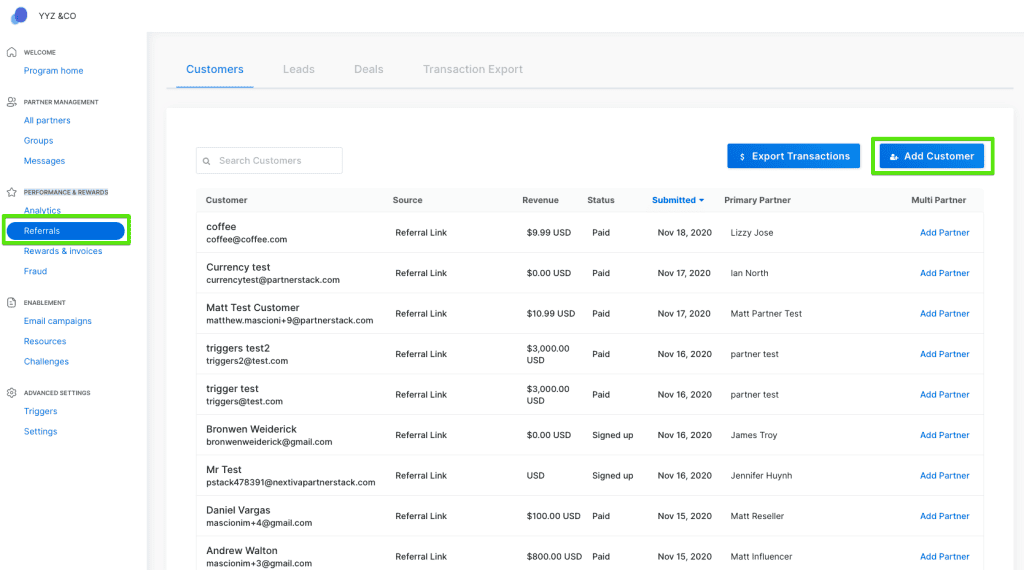Viewport: 1024px width, 570px height.
Task: Click the Welcome home icon in sidebar
Action: click(12, 52)
